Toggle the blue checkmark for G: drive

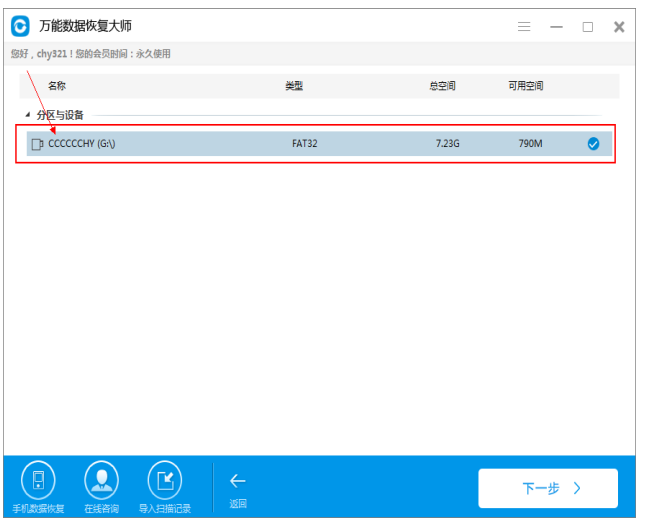pos(593,144)
